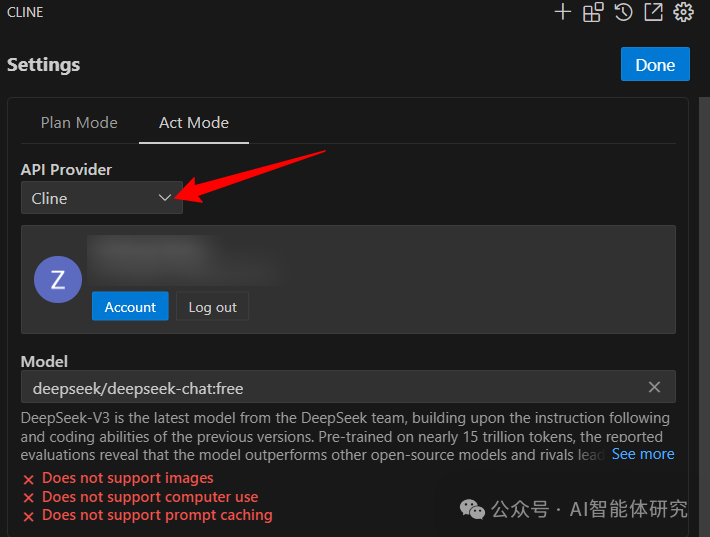
Task: Click the Account button
Action: tap(130, 307)
